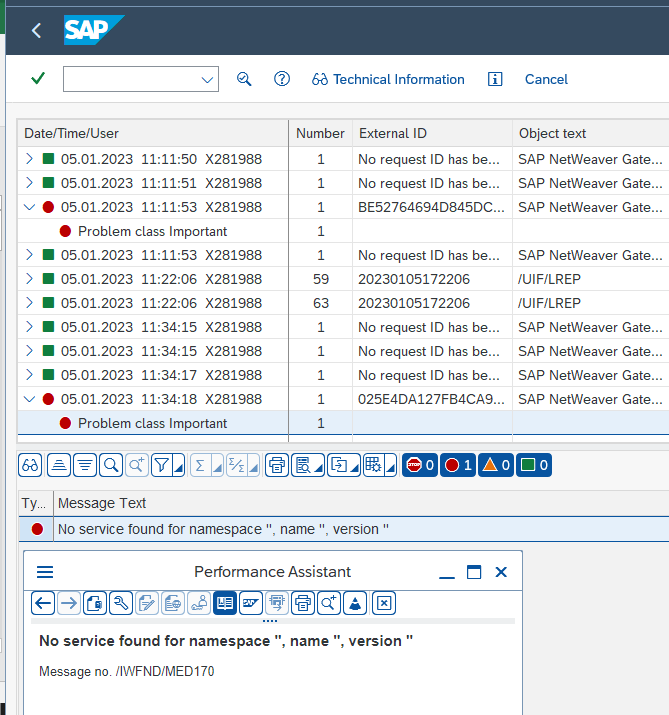This screenshot has height=715, width=669.
Task: Click the green checkmark Continue icon
Action: click(38, 78)
